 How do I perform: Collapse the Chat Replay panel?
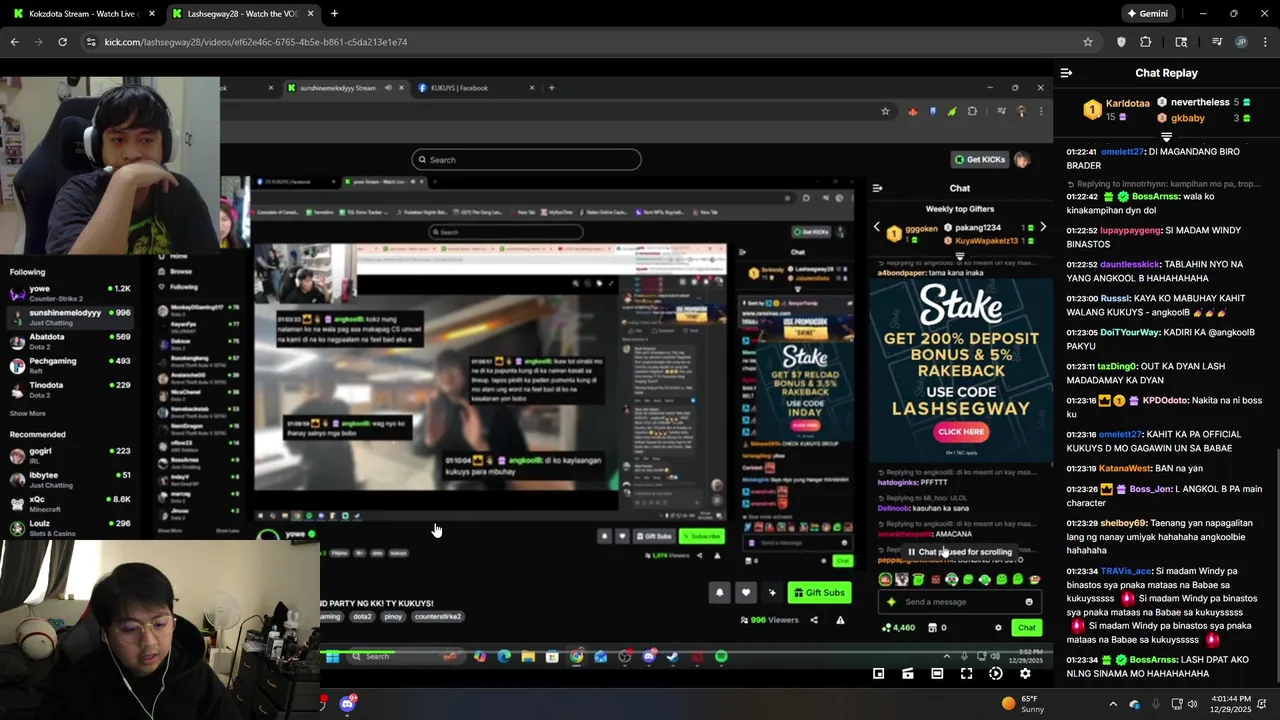pos(1066,73)
